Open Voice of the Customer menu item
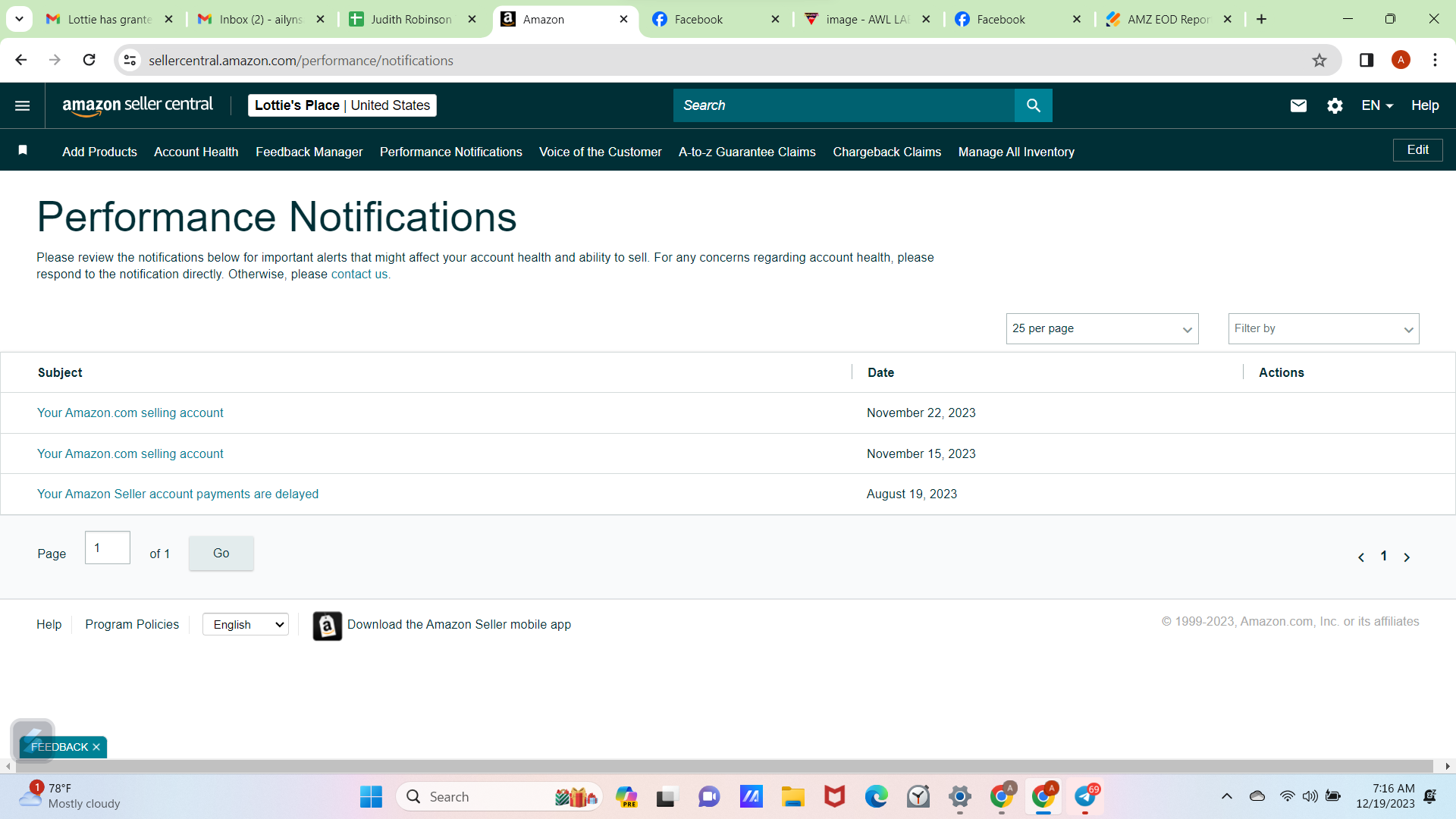Viewport: 1456px width, 819px height. [600, 152]
